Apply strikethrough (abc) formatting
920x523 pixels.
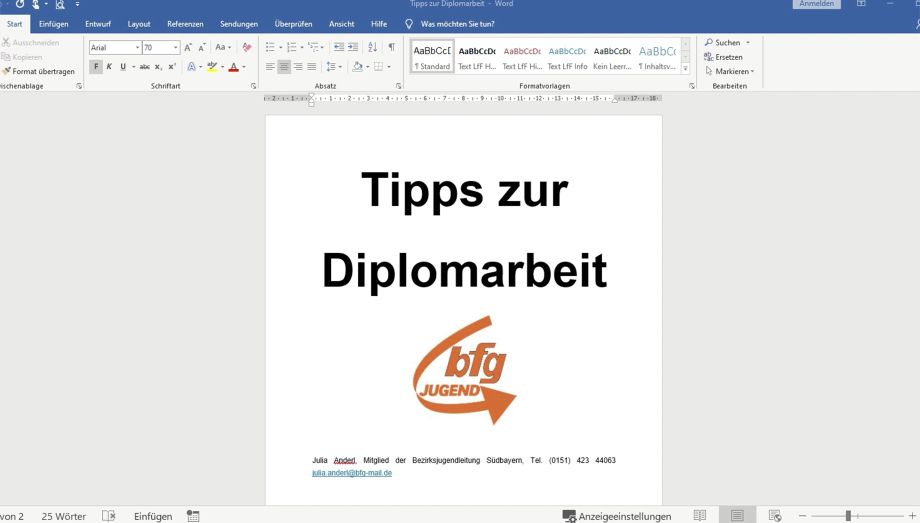(145, 67)
